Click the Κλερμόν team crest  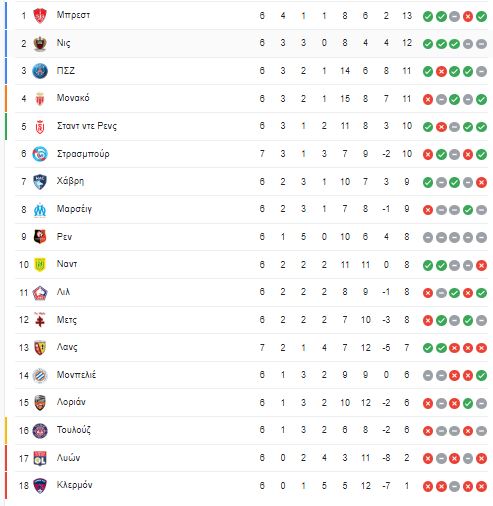tap(40, 486)
